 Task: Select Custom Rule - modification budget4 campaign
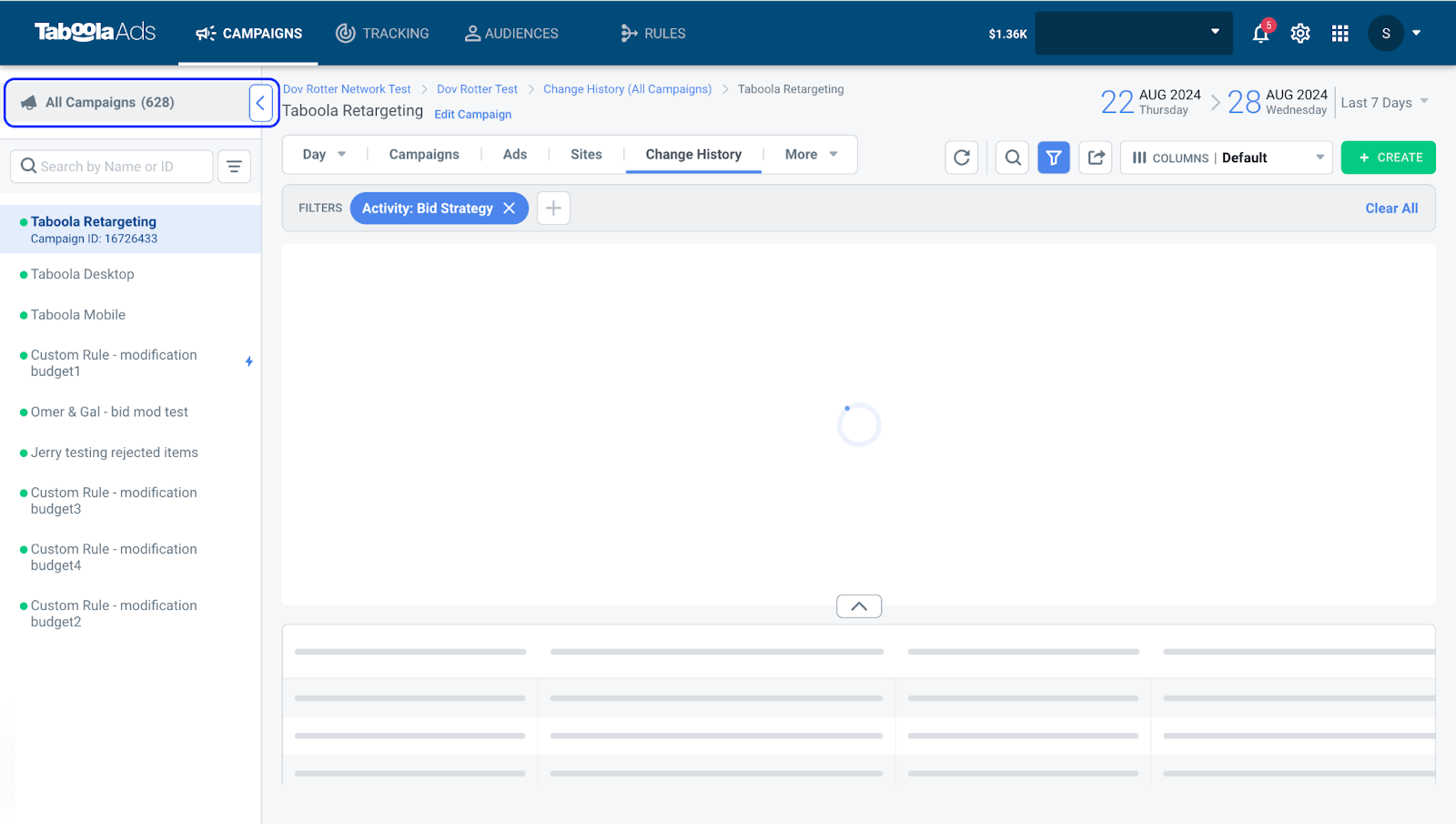click(x=114, y=557)
